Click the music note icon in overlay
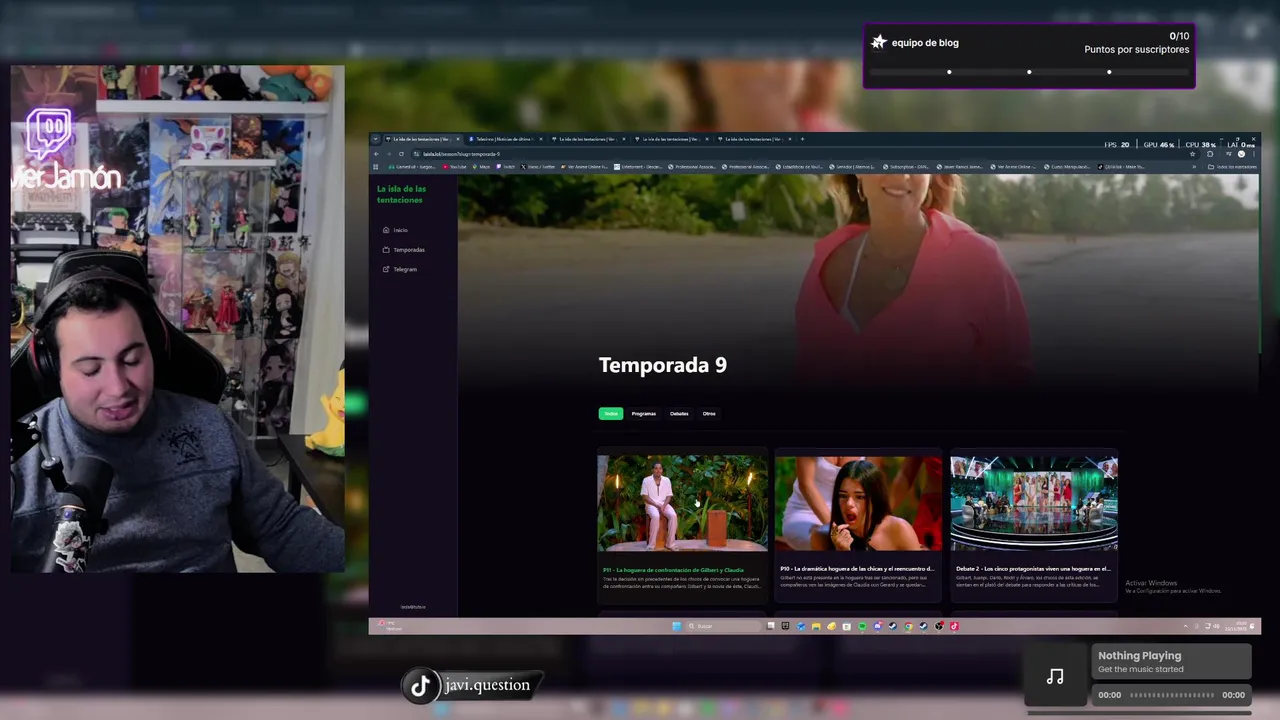 tap(1055, 677)
